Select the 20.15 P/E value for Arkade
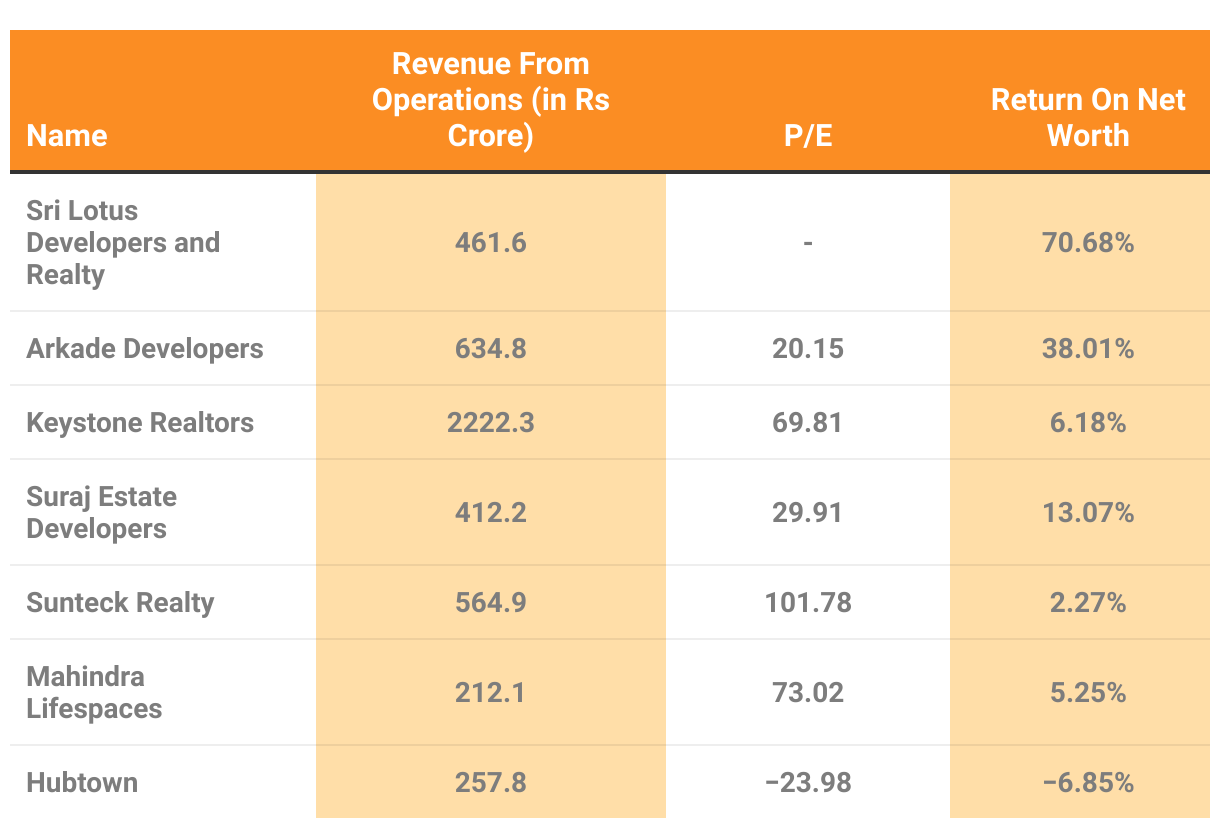Viewport: 1220px width, 828px height. click(x=808, y=348)
